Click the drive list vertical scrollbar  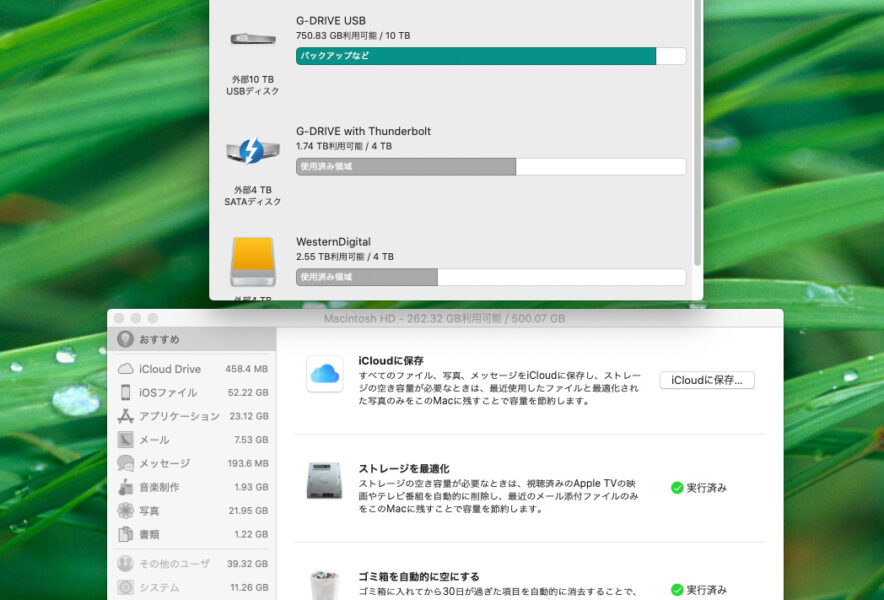coord(697,133)
